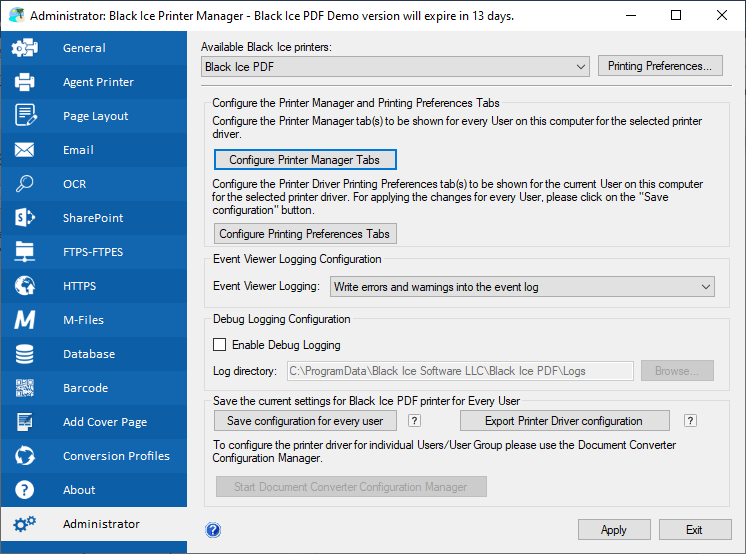Click Save configuration for every user

tap(305, 421)
